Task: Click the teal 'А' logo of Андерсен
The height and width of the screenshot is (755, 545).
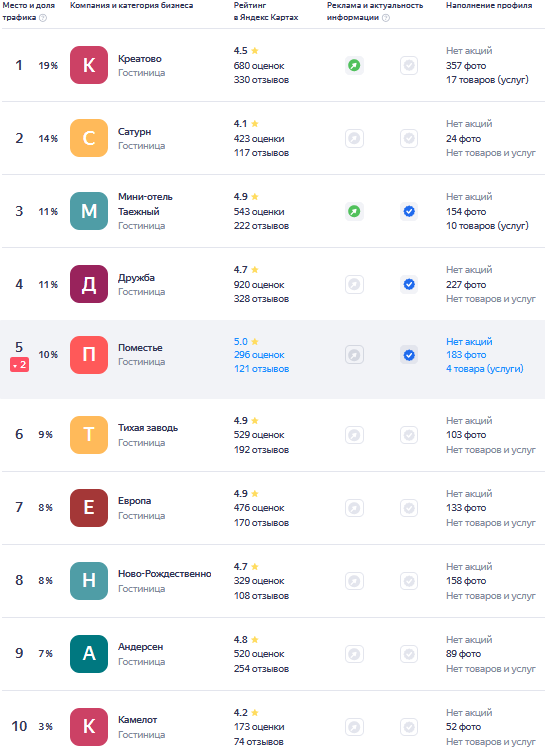Action: pyautogui.click(x=89, y=653)
